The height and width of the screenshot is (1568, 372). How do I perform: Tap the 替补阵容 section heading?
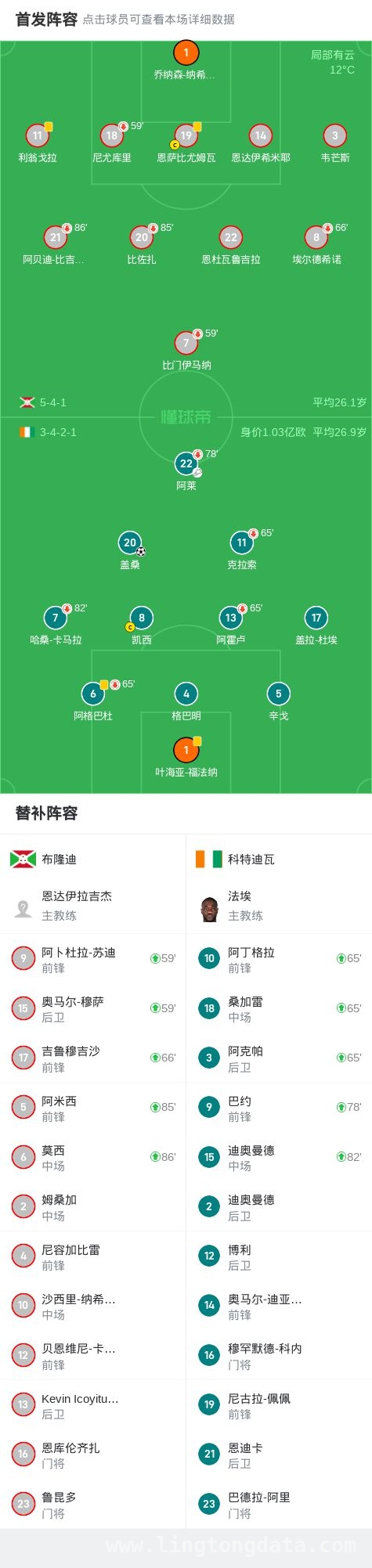pyautogui.click(x=46, y=813)
